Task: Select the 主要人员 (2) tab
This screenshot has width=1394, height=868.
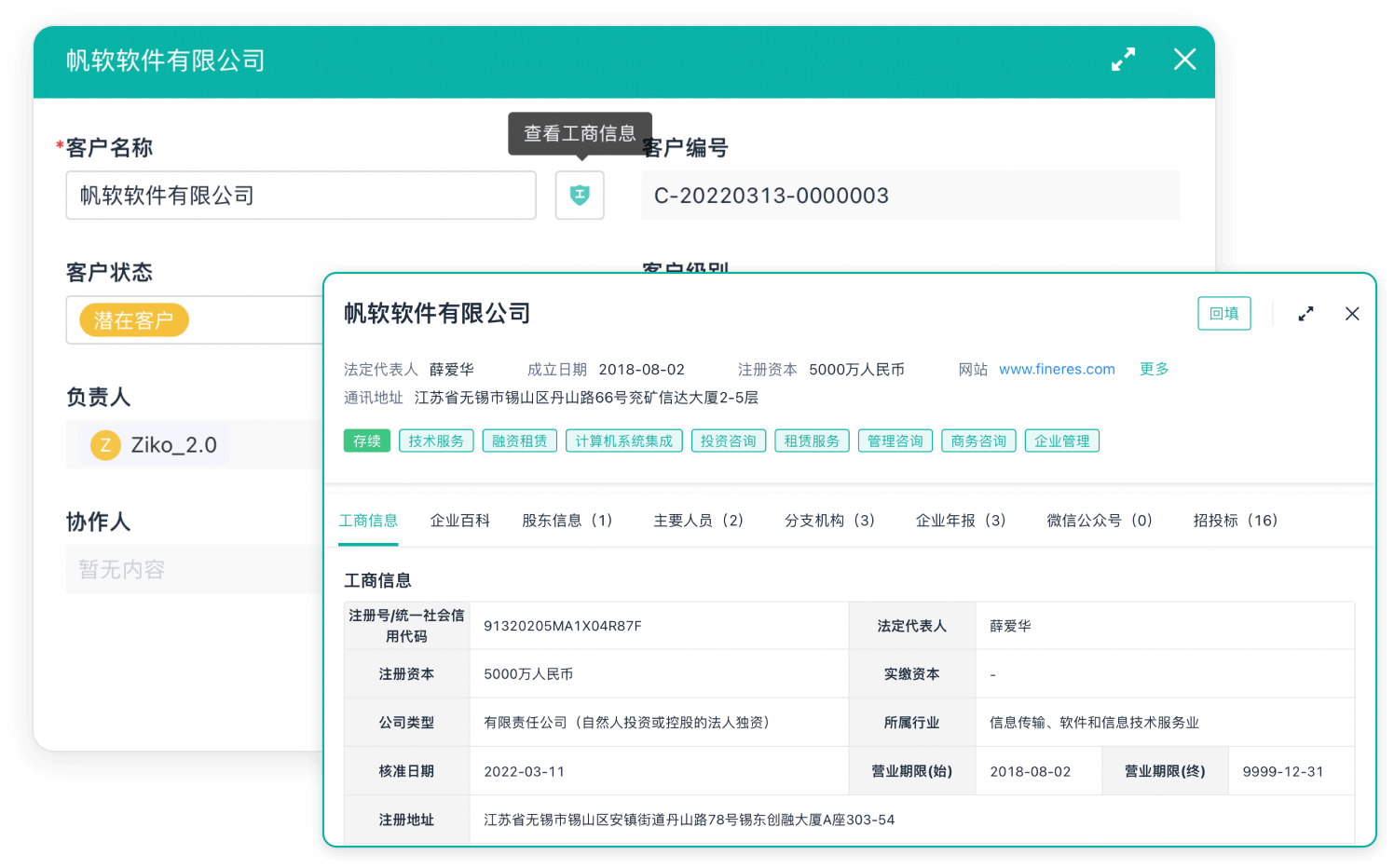Action: tap(698, 521)
